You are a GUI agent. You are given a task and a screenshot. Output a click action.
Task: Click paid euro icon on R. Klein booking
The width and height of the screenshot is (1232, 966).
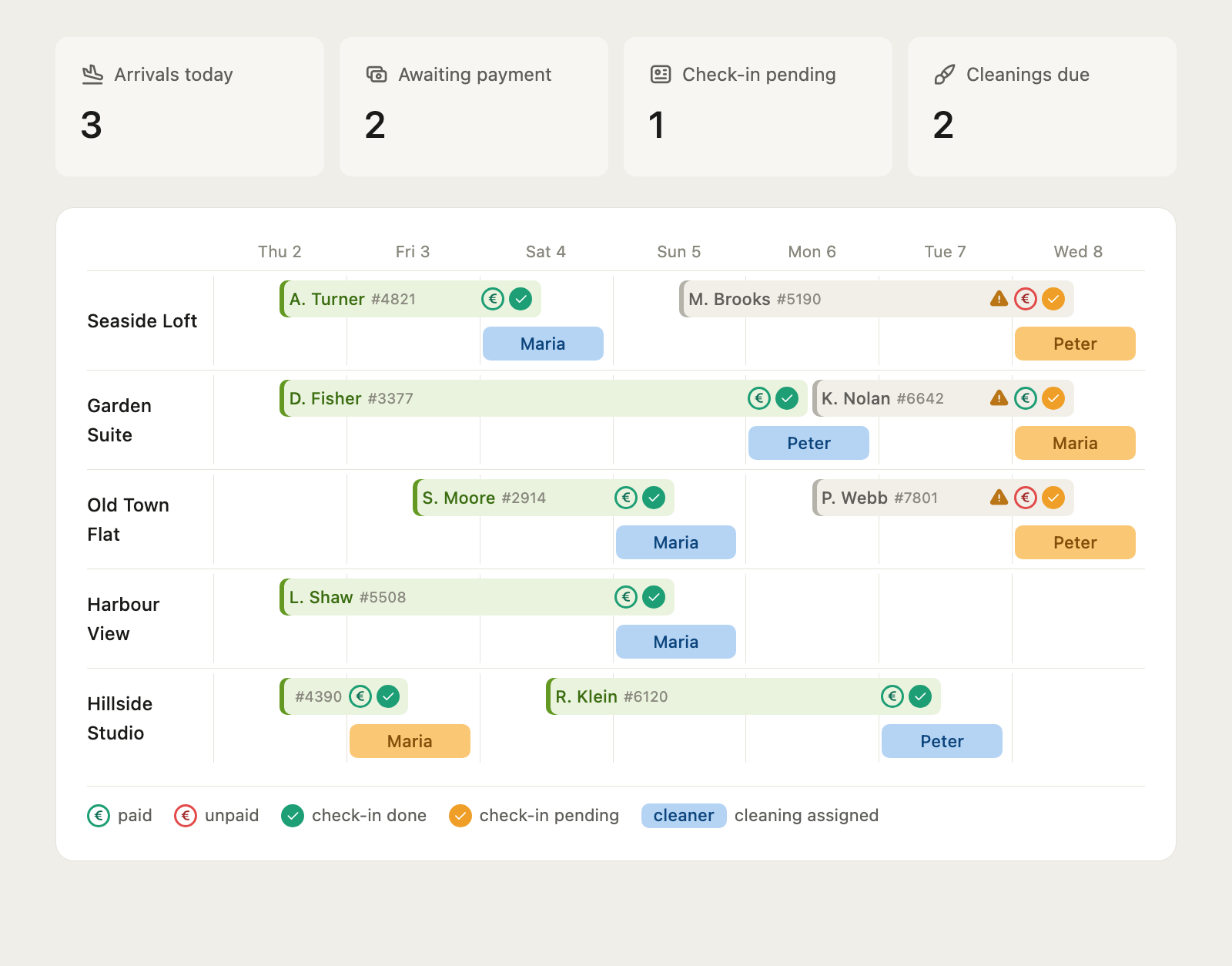click(x=892, y=696)
